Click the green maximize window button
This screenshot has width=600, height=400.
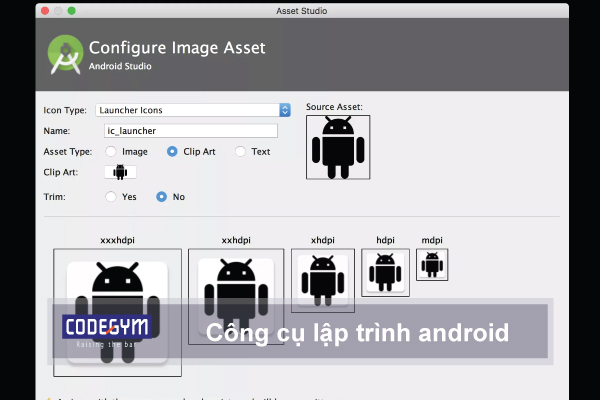point(71,10)
